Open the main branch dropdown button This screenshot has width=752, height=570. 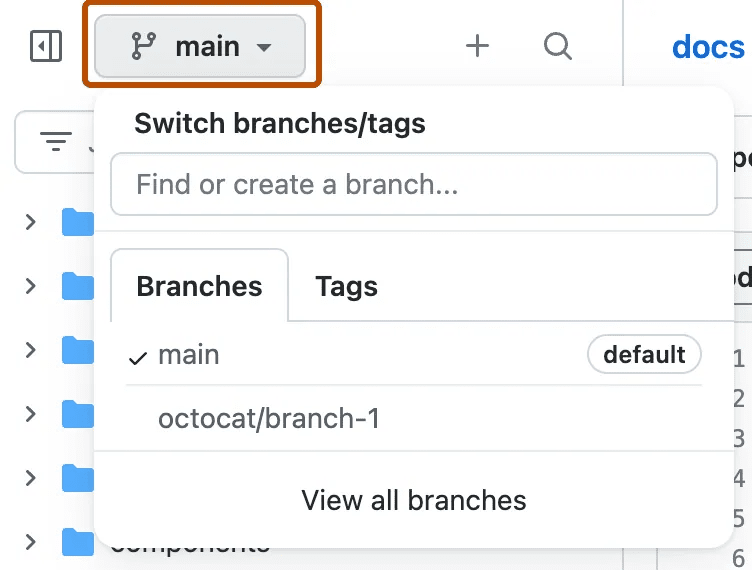[x=200, y=46]
